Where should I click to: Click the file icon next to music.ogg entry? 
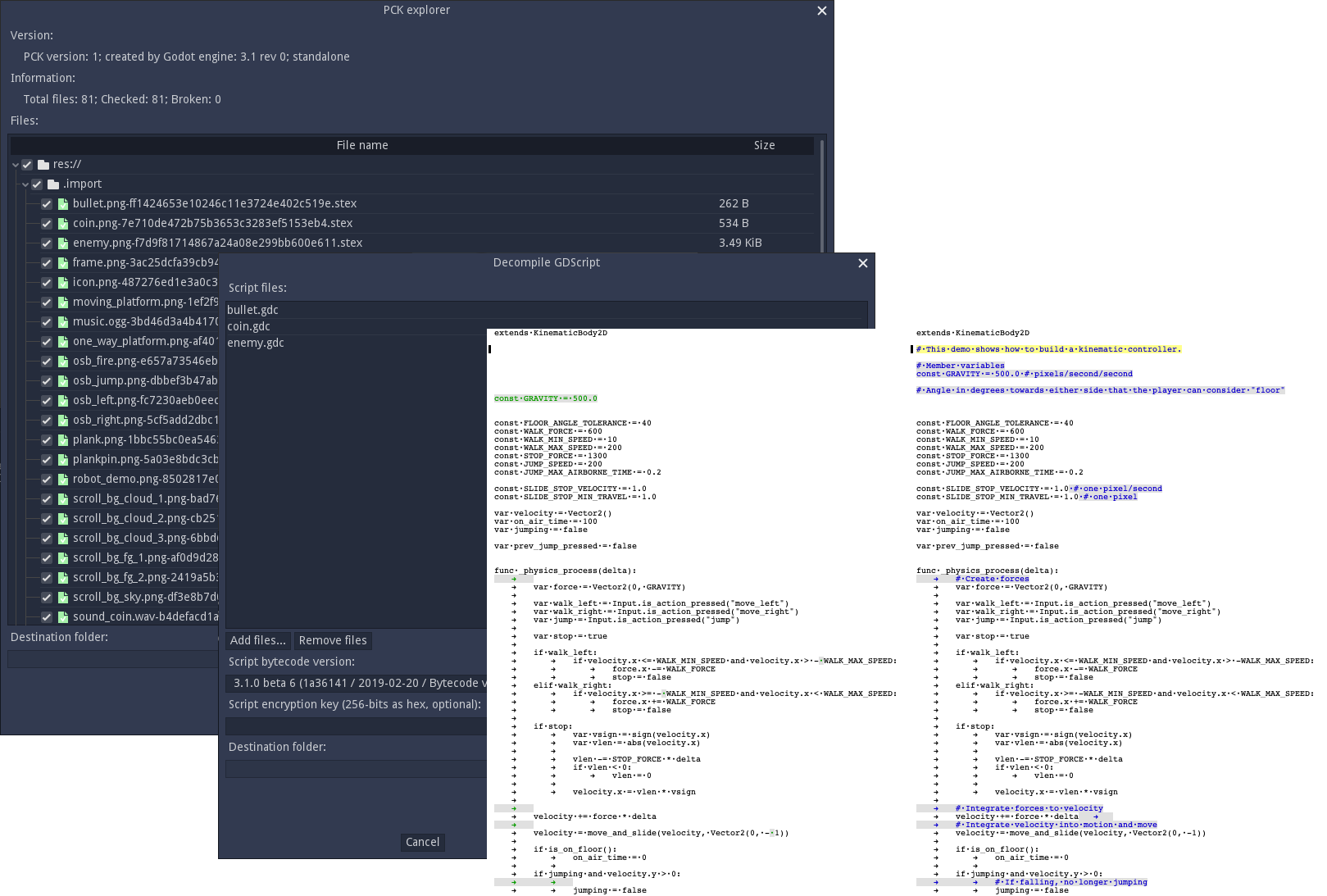coord(63,321)
